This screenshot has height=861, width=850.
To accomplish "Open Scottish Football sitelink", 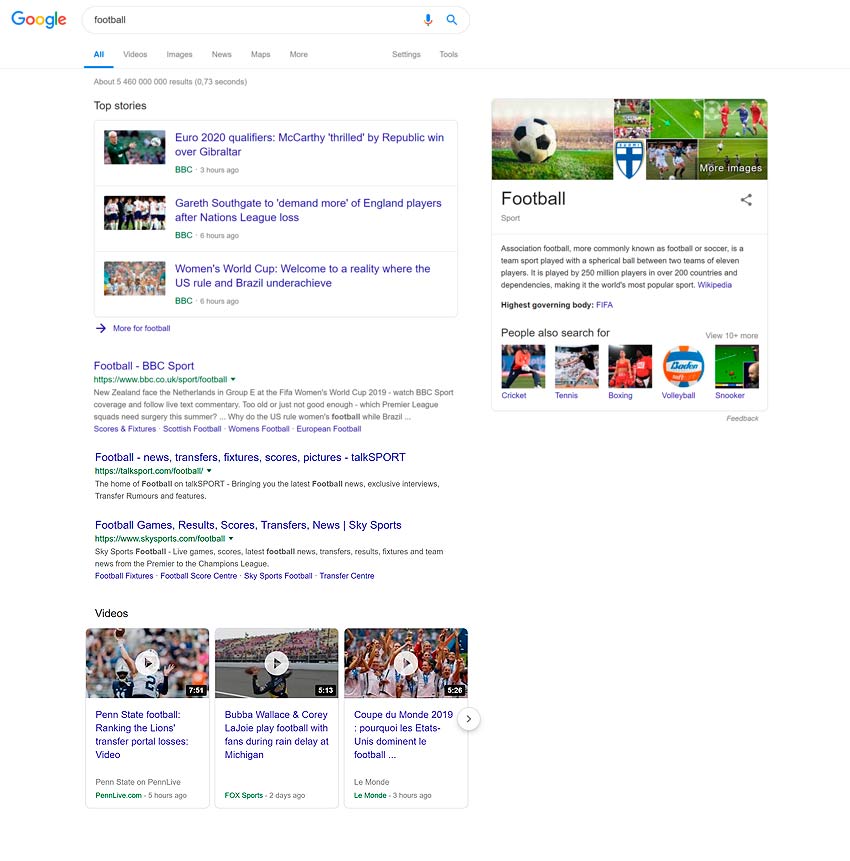I will click(x=192, y=429).
